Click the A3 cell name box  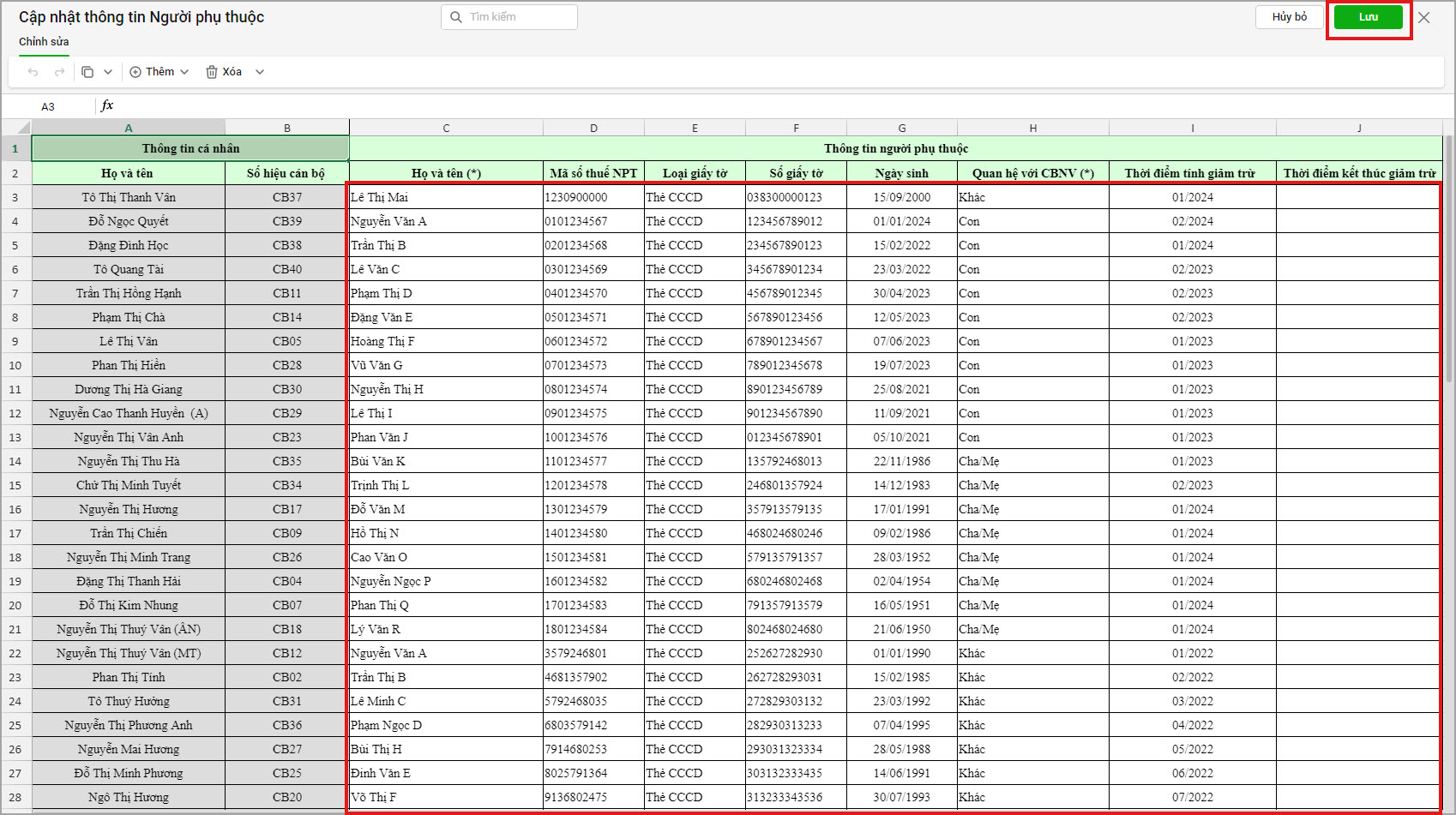[x=48, y=106]
